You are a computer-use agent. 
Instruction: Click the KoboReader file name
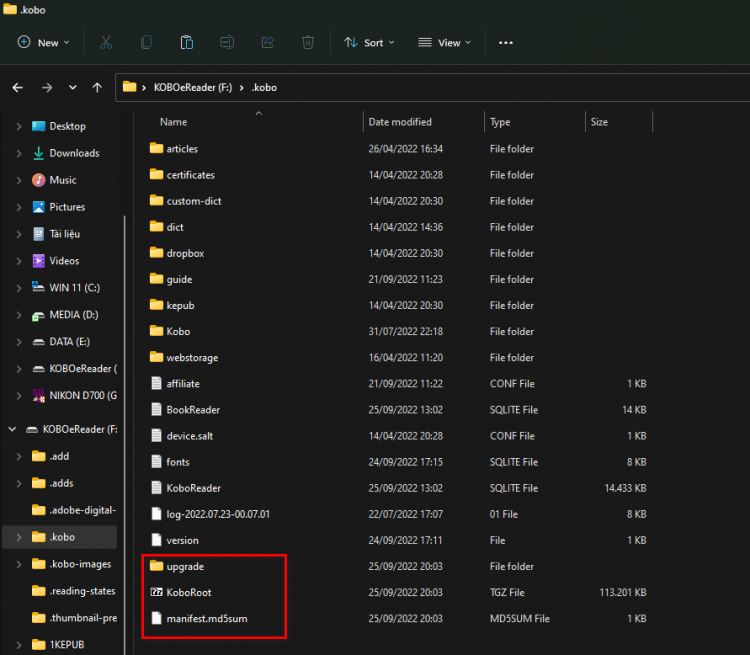tap(193, 488)
